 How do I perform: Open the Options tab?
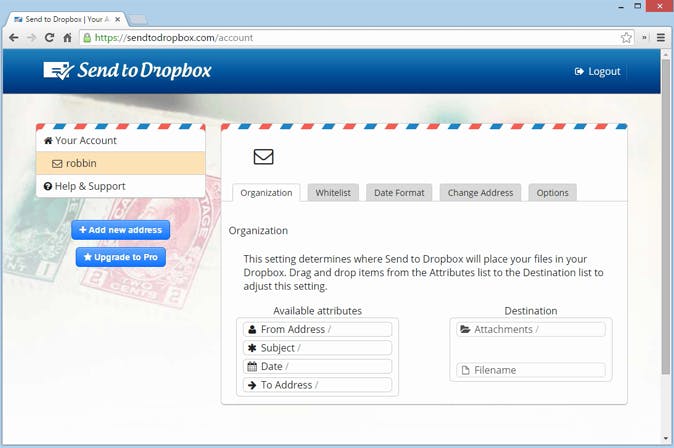pos(552,193)
